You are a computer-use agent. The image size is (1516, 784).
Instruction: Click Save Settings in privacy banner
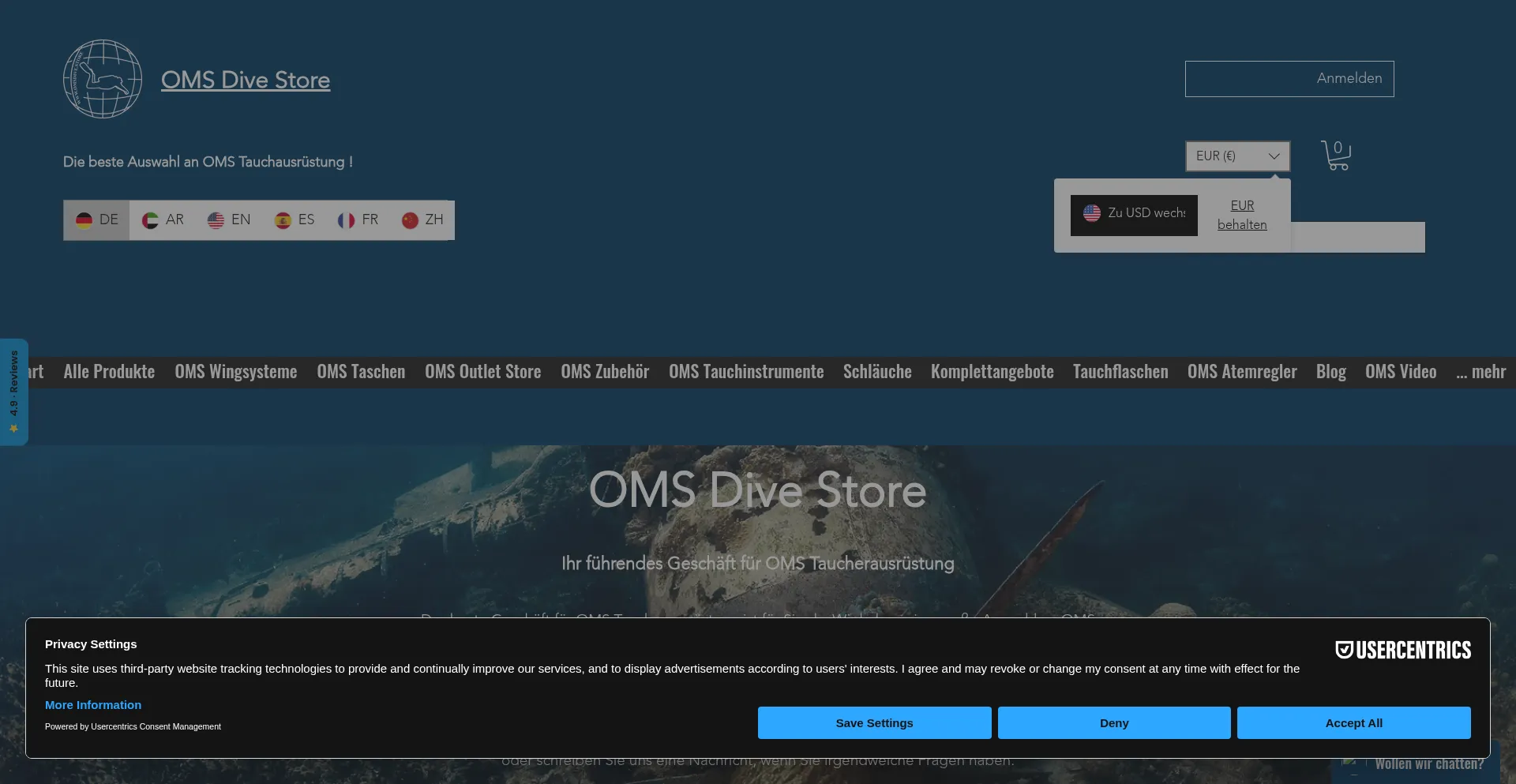874,722
